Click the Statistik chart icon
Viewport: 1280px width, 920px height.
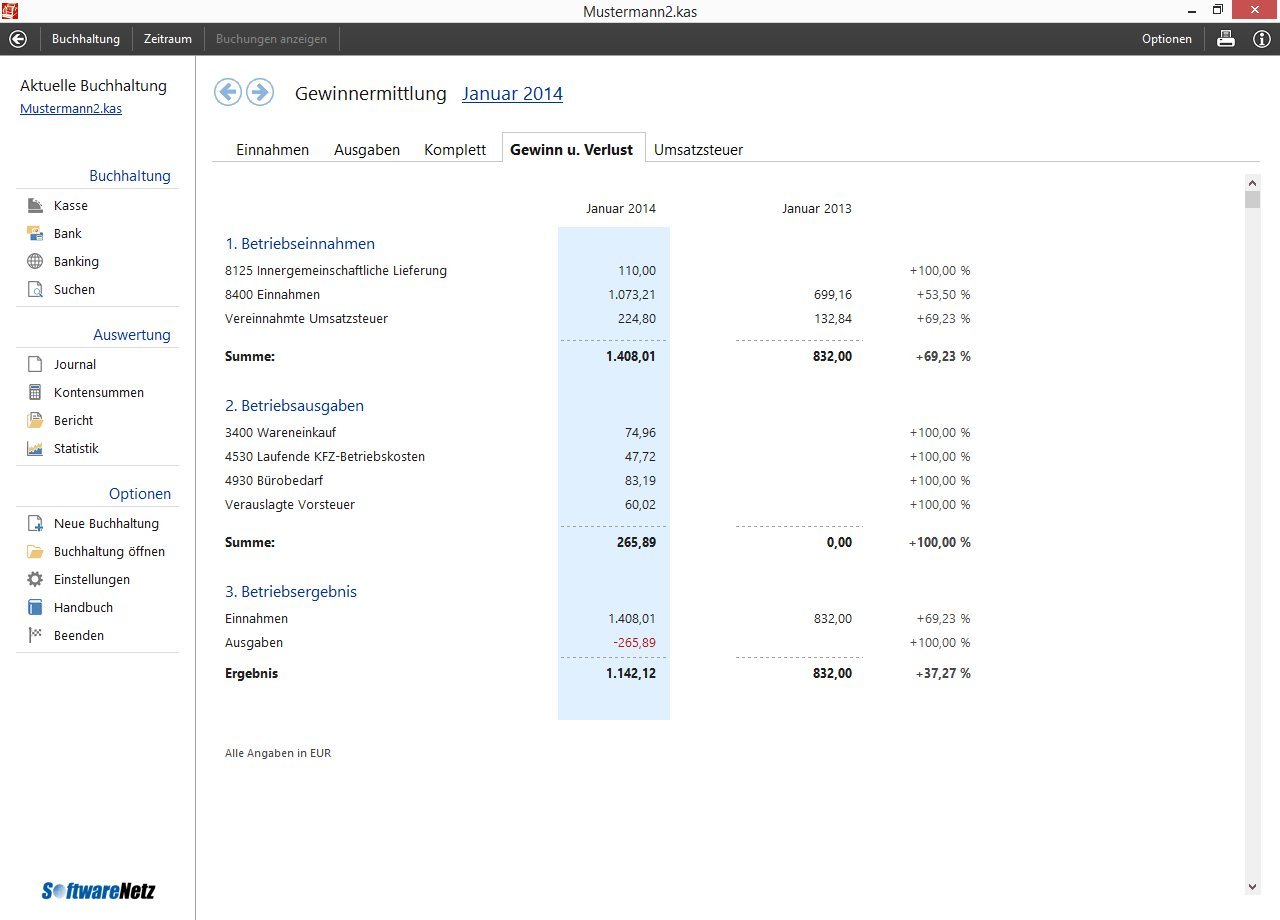click(x=35, y=448)
